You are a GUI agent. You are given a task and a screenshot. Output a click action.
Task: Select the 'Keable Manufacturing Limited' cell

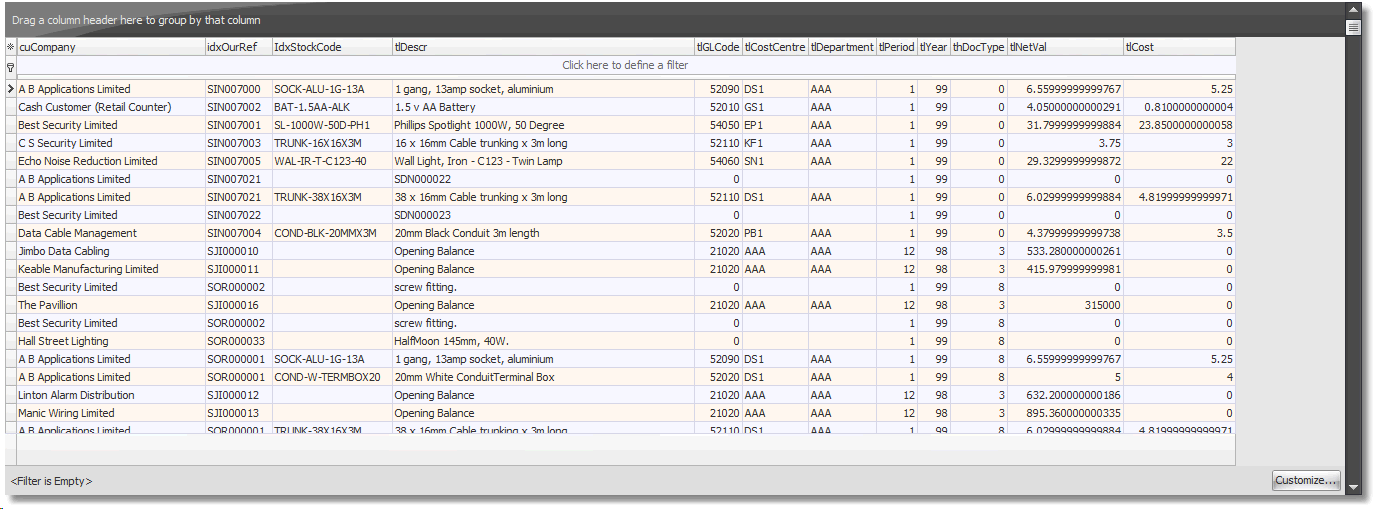(x=110, y=269)
